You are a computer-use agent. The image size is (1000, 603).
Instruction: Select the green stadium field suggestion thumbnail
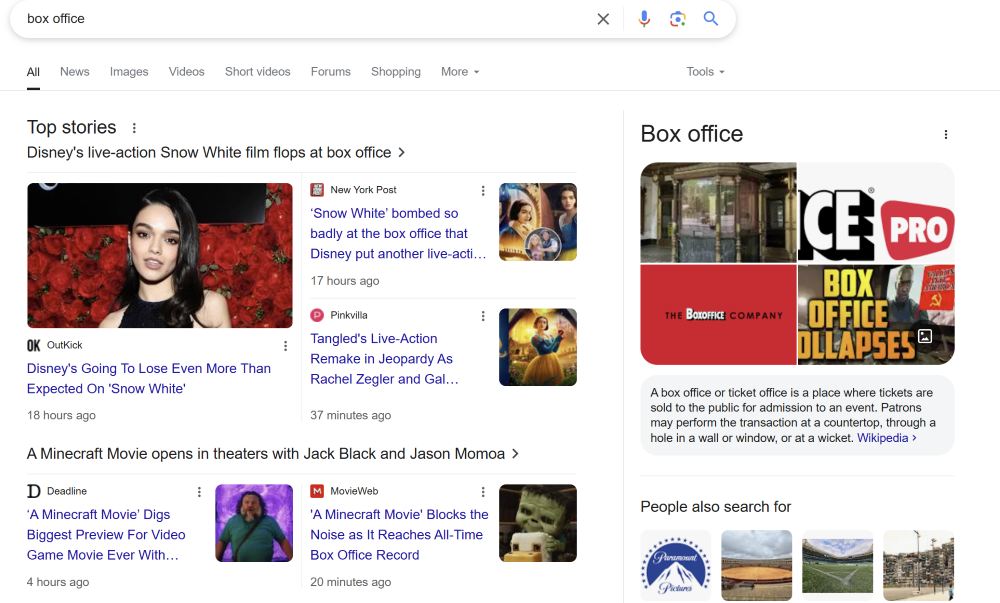837,565
